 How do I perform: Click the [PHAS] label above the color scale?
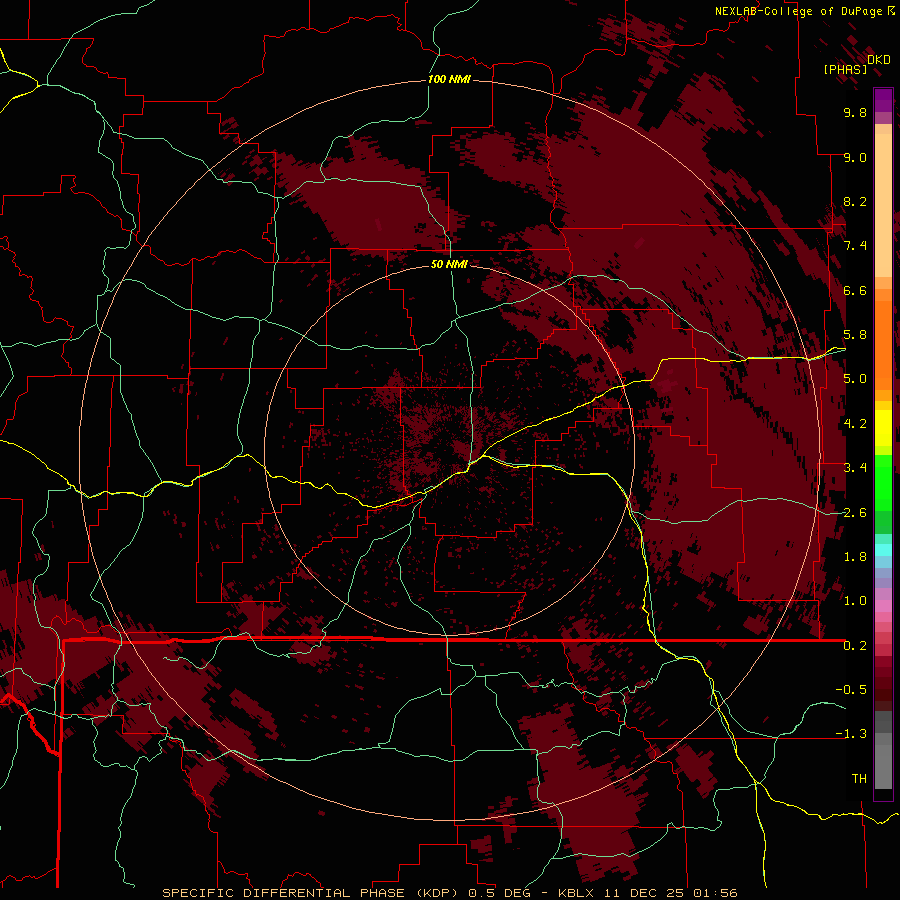845,69
